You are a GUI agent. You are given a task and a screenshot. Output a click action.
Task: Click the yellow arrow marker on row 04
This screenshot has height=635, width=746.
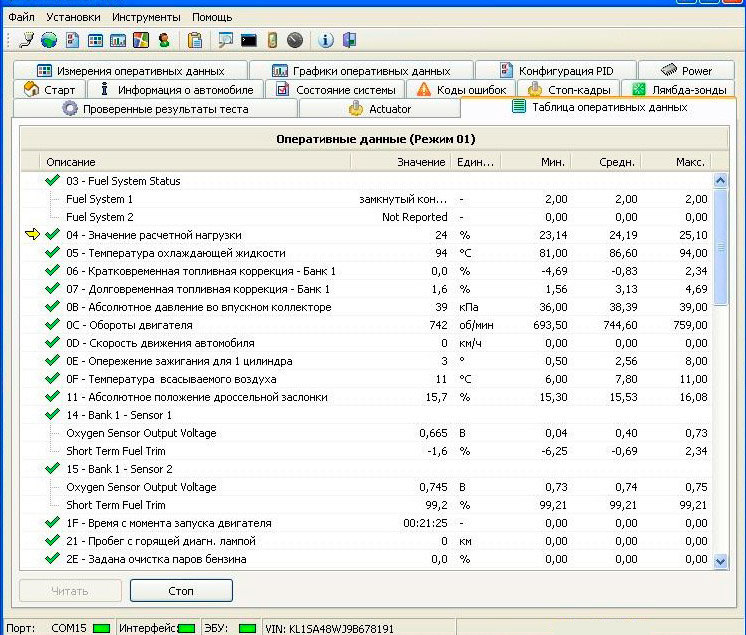click(32, 234)
